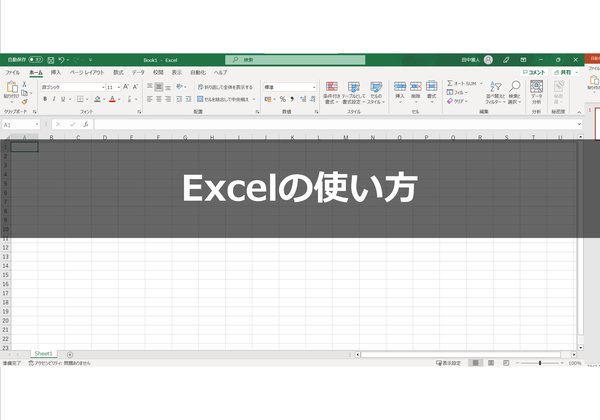Open the number format dropdown
Image resolution: width=600 pixels, height=420 pixels.
pyautogui.click(x=314, y=87)
